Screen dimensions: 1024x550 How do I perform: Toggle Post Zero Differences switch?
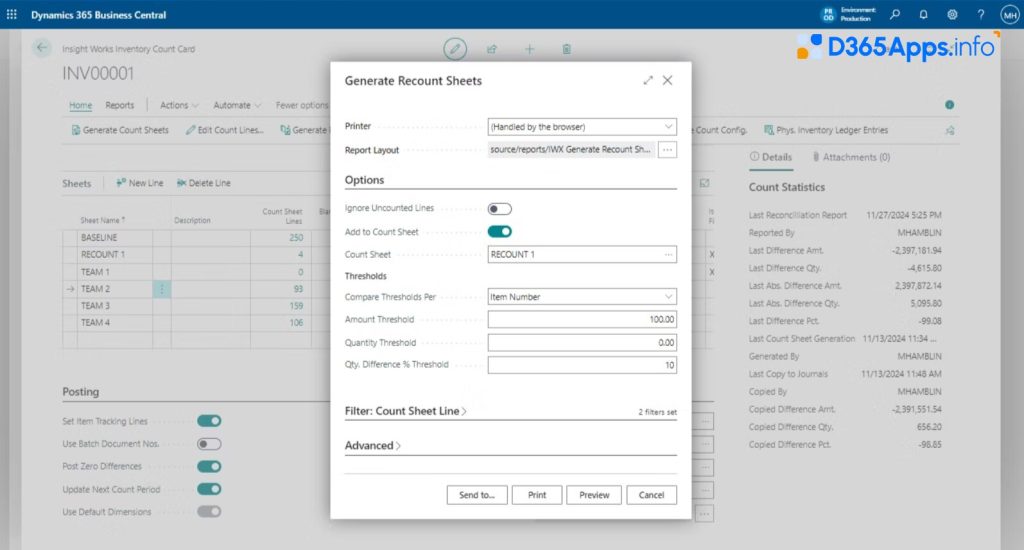tap(209, 466)
